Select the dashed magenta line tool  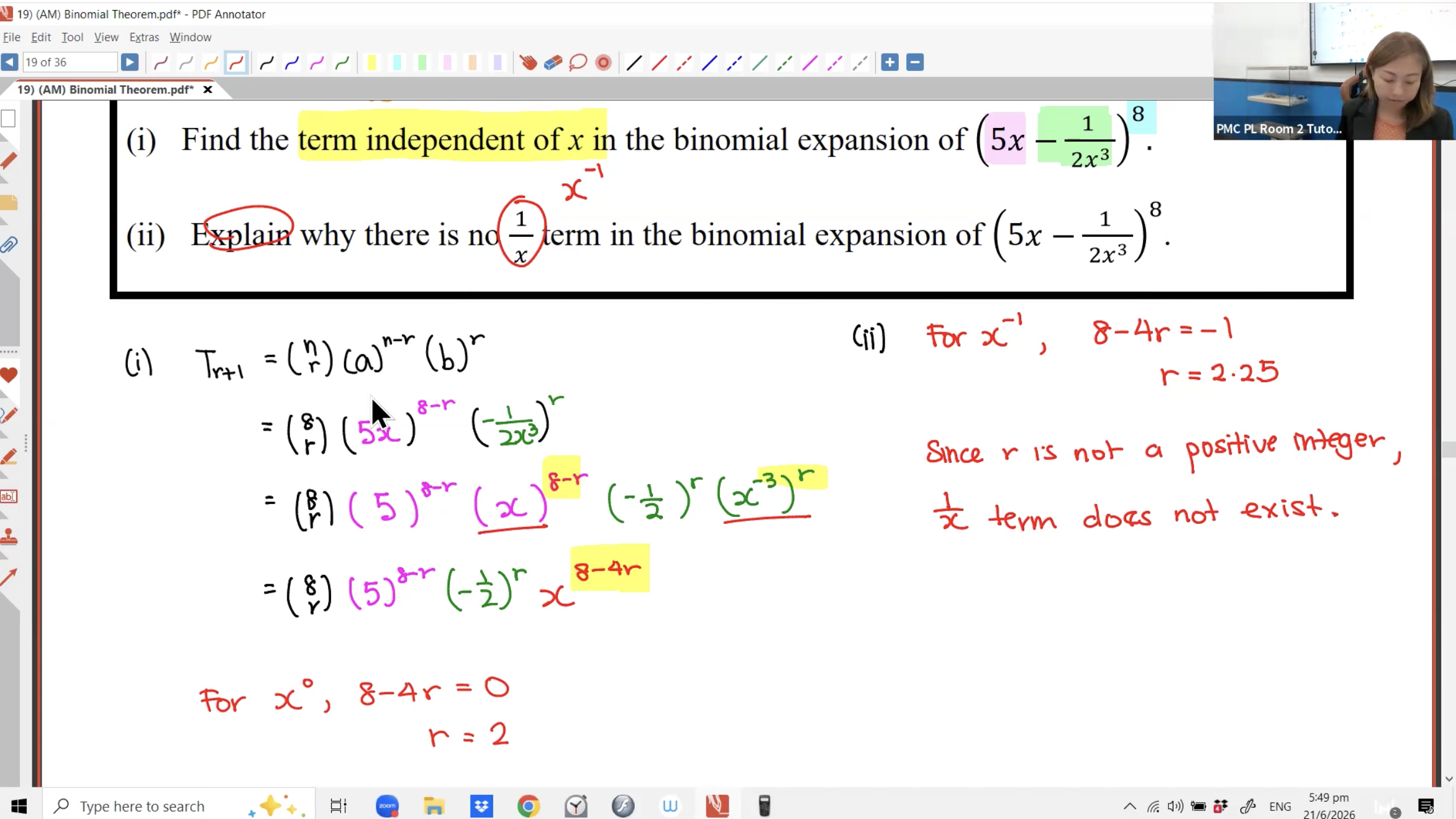[x=835, y=62]
